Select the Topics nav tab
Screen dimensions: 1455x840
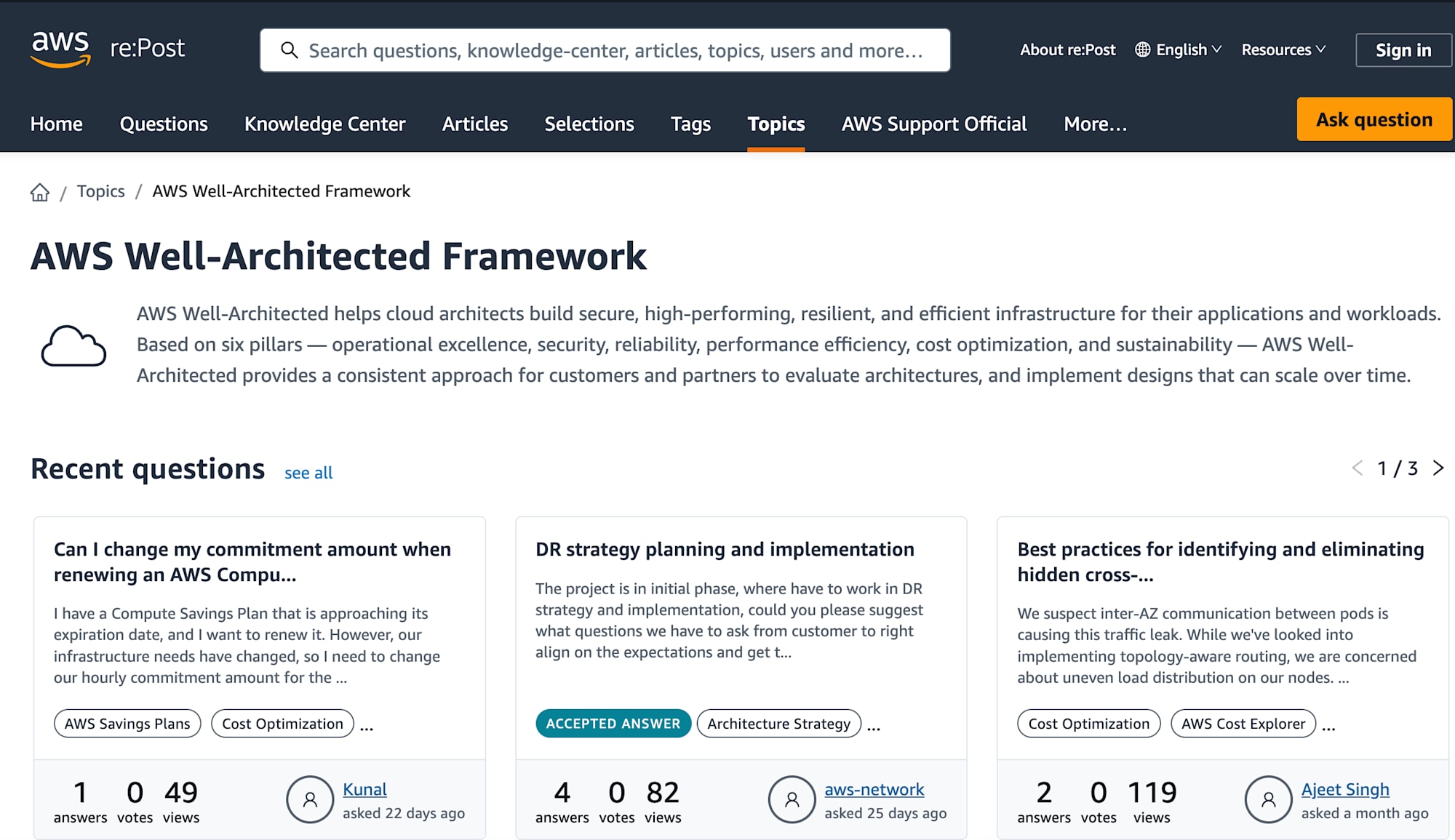click(x=776, y=124)
